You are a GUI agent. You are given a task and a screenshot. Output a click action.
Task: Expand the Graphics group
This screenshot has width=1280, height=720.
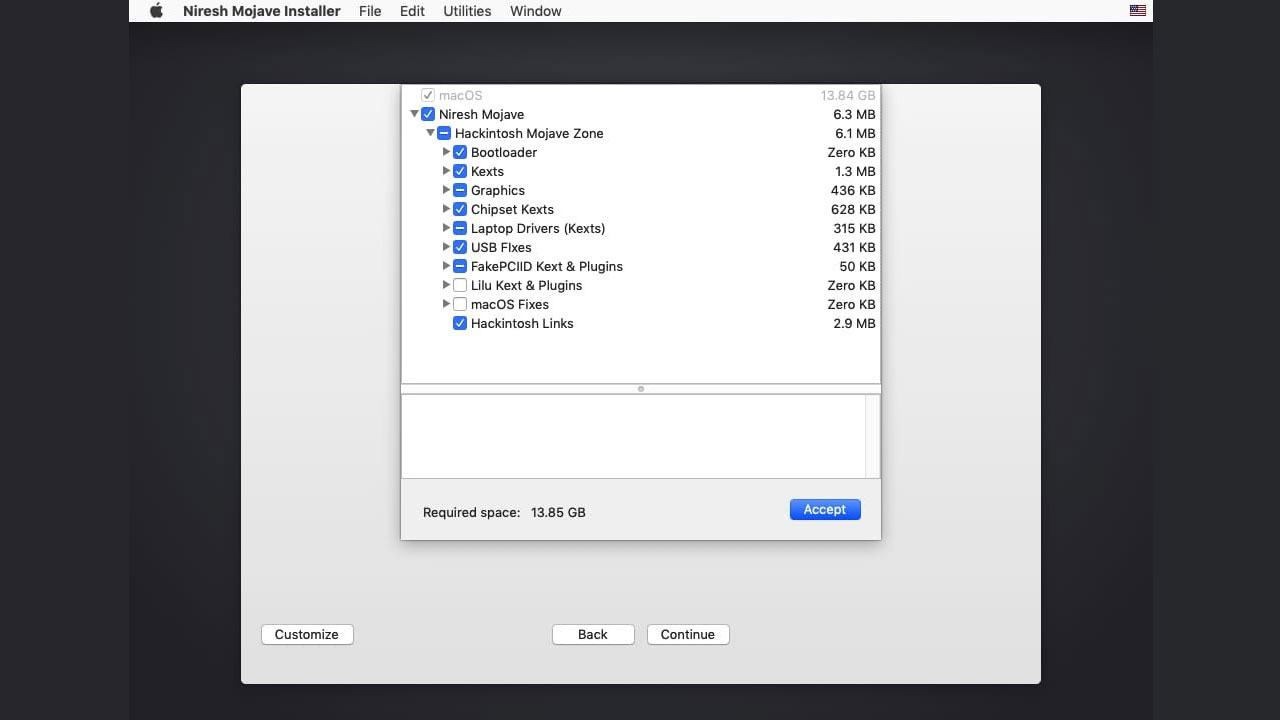pyautogui.click(x=446, y=190)
